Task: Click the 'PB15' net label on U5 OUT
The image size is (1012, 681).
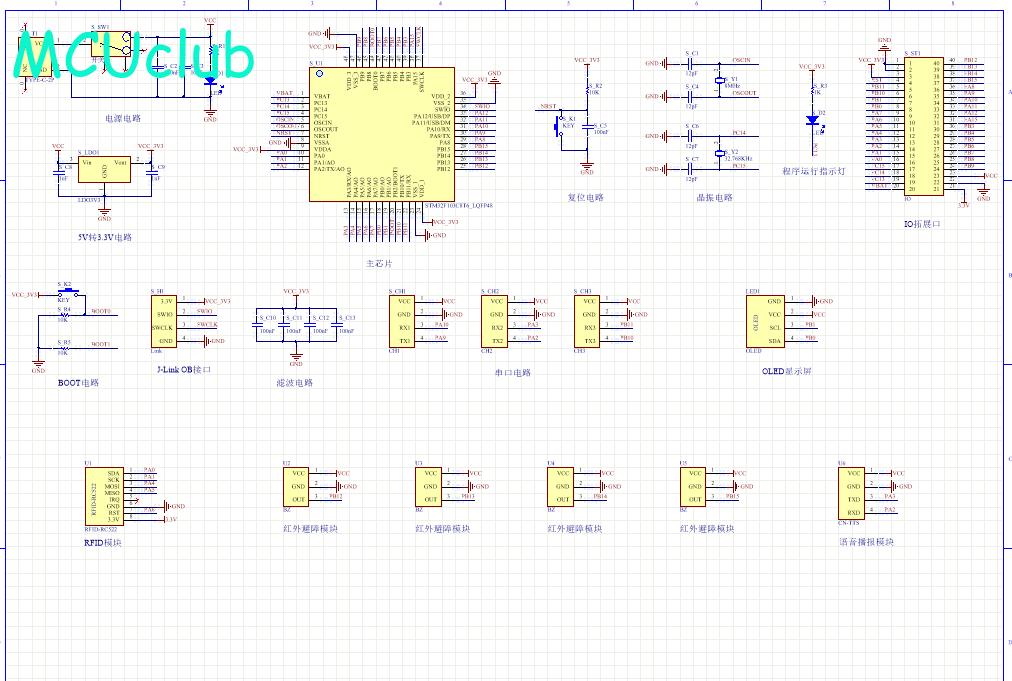Action: pos(733,496)
